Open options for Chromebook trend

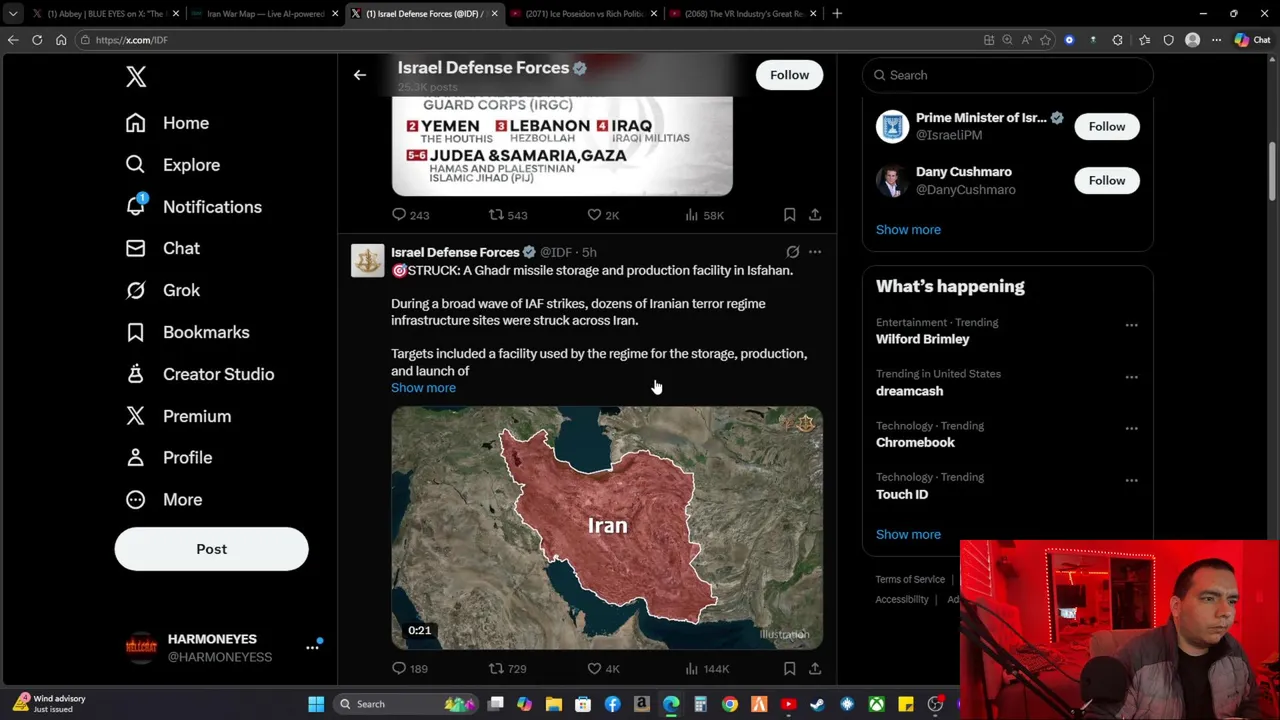[x=1131, y=428]
